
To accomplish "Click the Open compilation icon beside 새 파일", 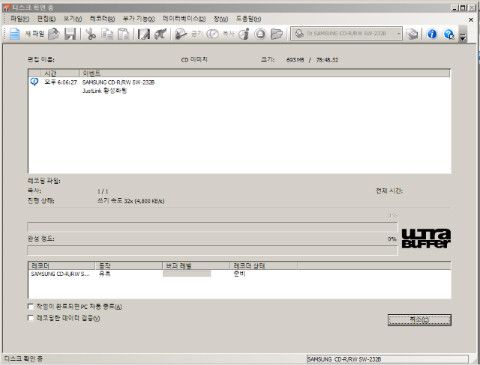I will (54, 34).
